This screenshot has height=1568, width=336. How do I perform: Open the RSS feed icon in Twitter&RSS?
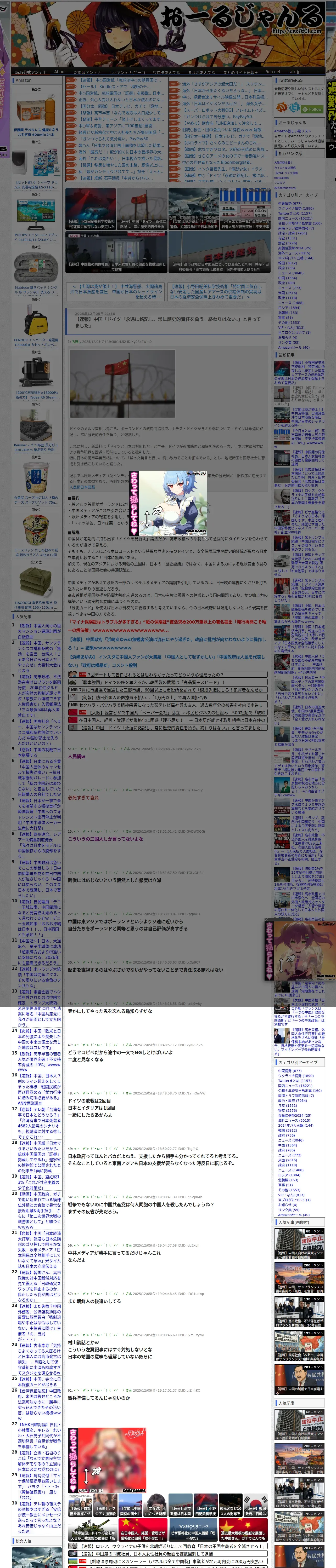tap(282, 108)
